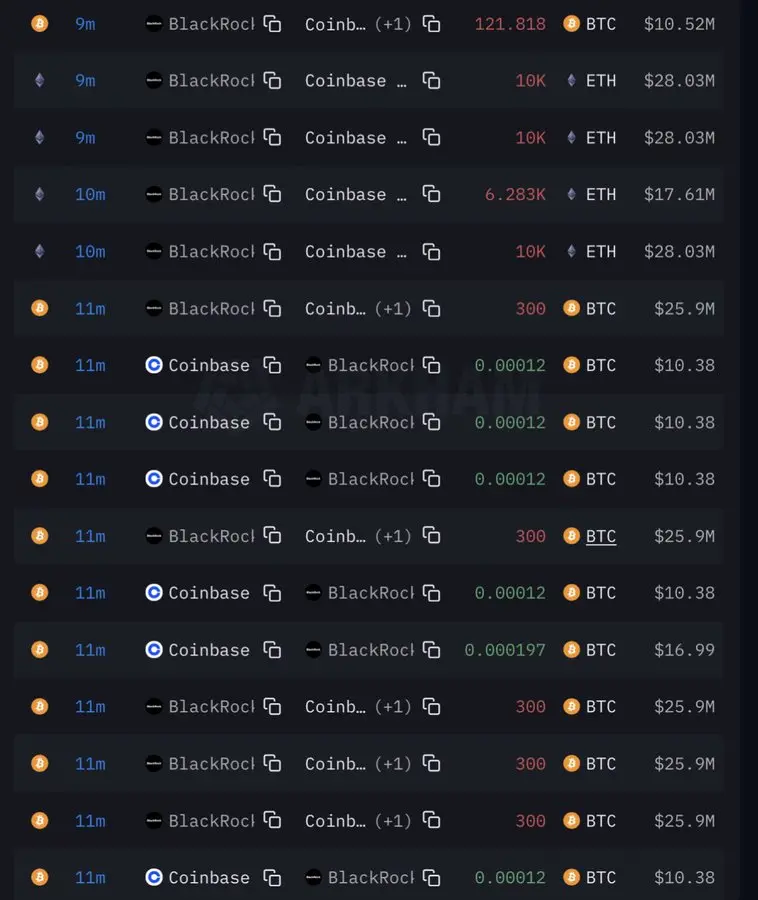Open the ETH token in the $17.61M row
The image size is (758, 900).
(601, 195)
